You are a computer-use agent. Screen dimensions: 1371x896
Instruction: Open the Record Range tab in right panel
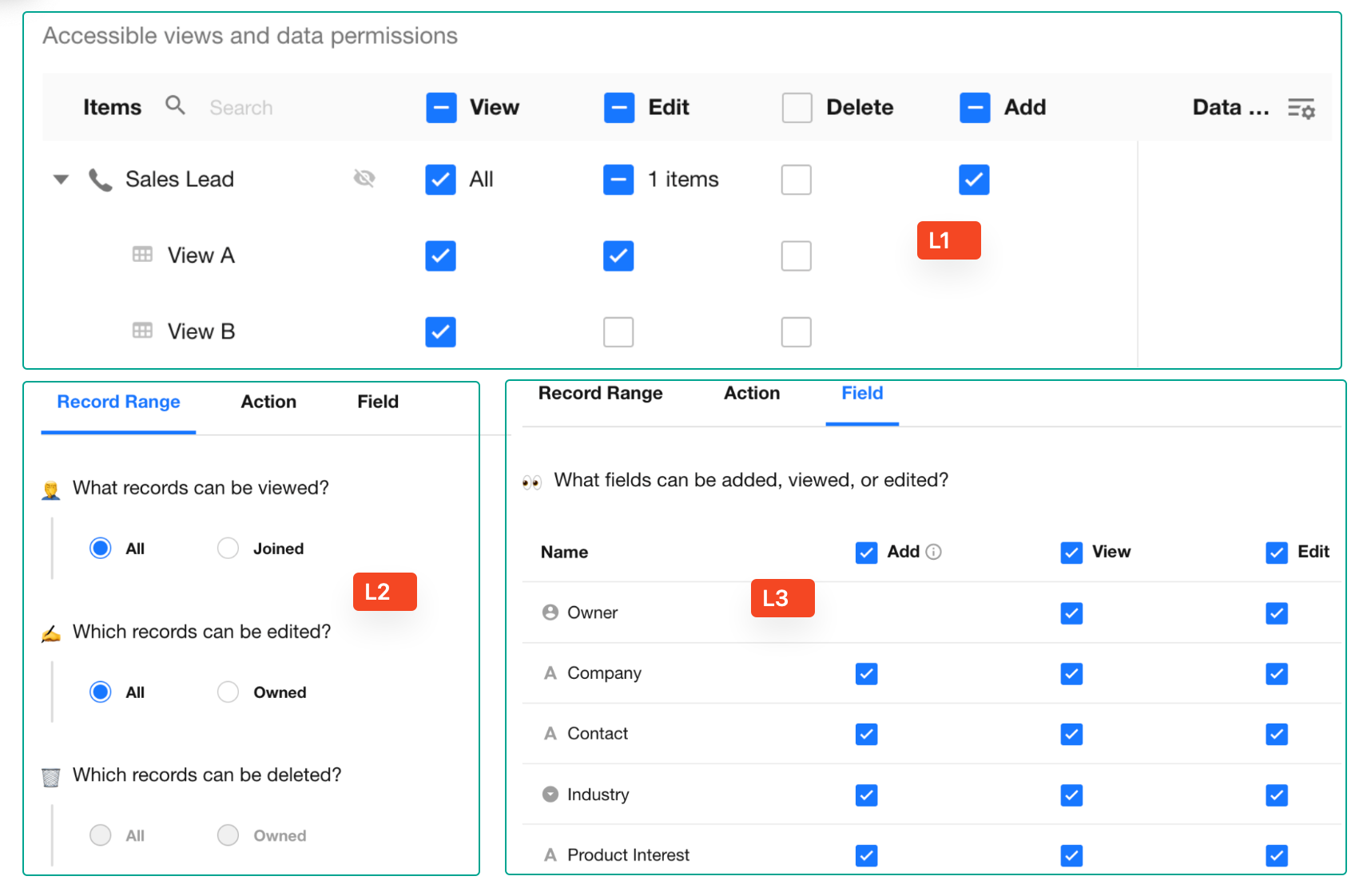point(600,393)
